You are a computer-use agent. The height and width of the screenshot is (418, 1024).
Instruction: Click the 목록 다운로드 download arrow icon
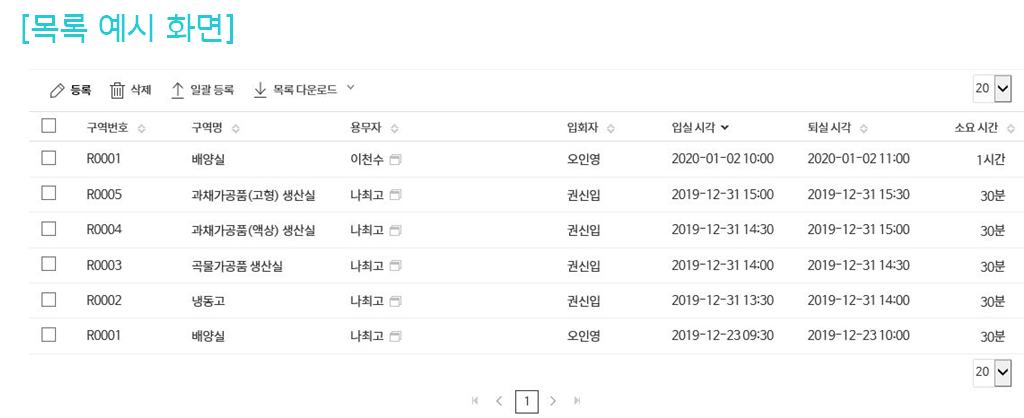point(260,90)
